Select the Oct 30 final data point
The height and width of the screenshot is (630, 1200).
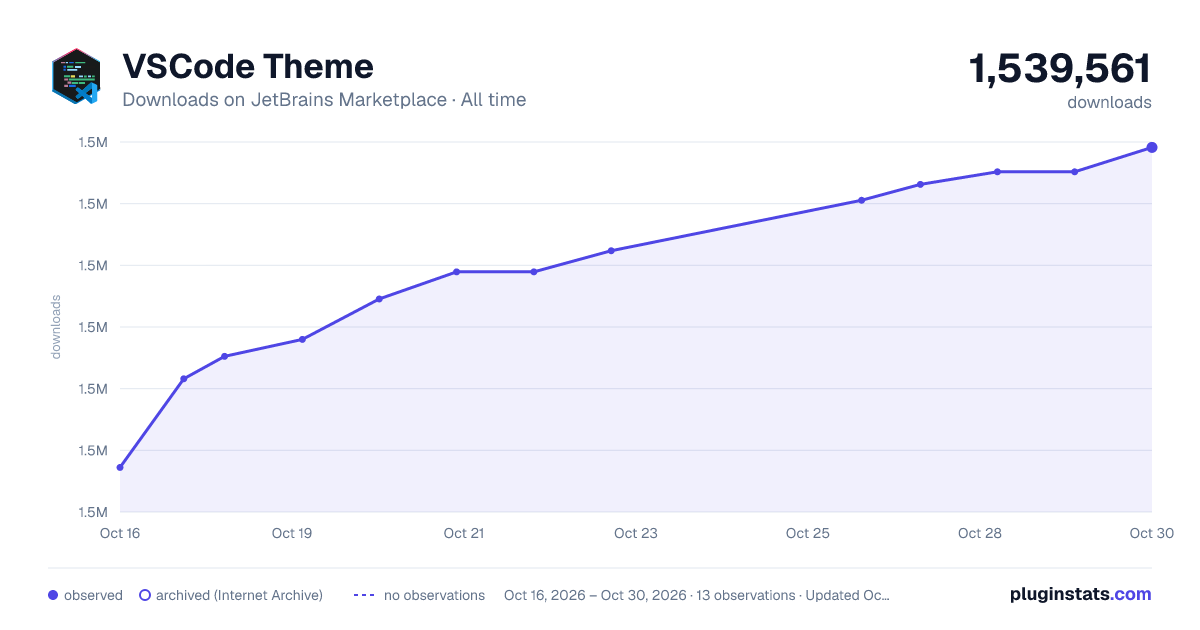coord(1152,148)
